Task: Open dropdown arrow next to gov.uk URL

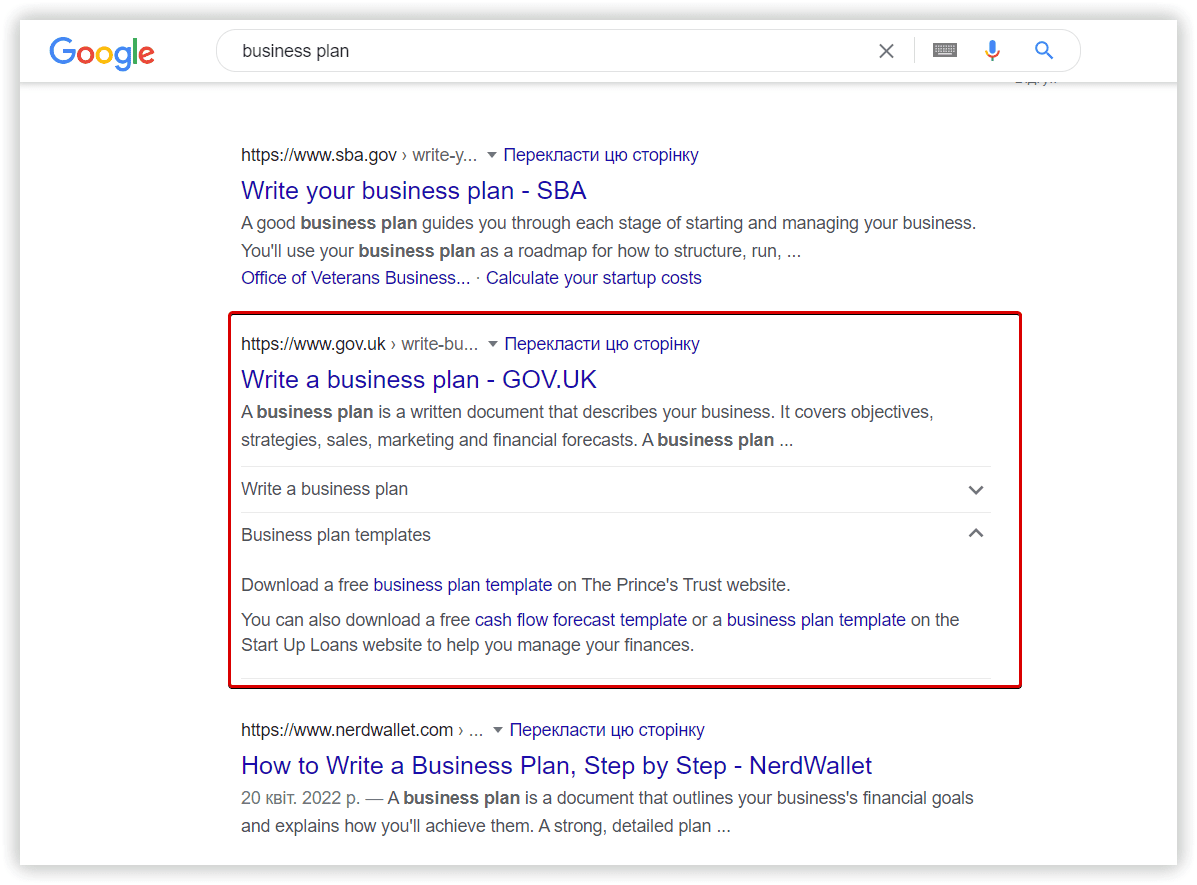Action: (492, 345)
